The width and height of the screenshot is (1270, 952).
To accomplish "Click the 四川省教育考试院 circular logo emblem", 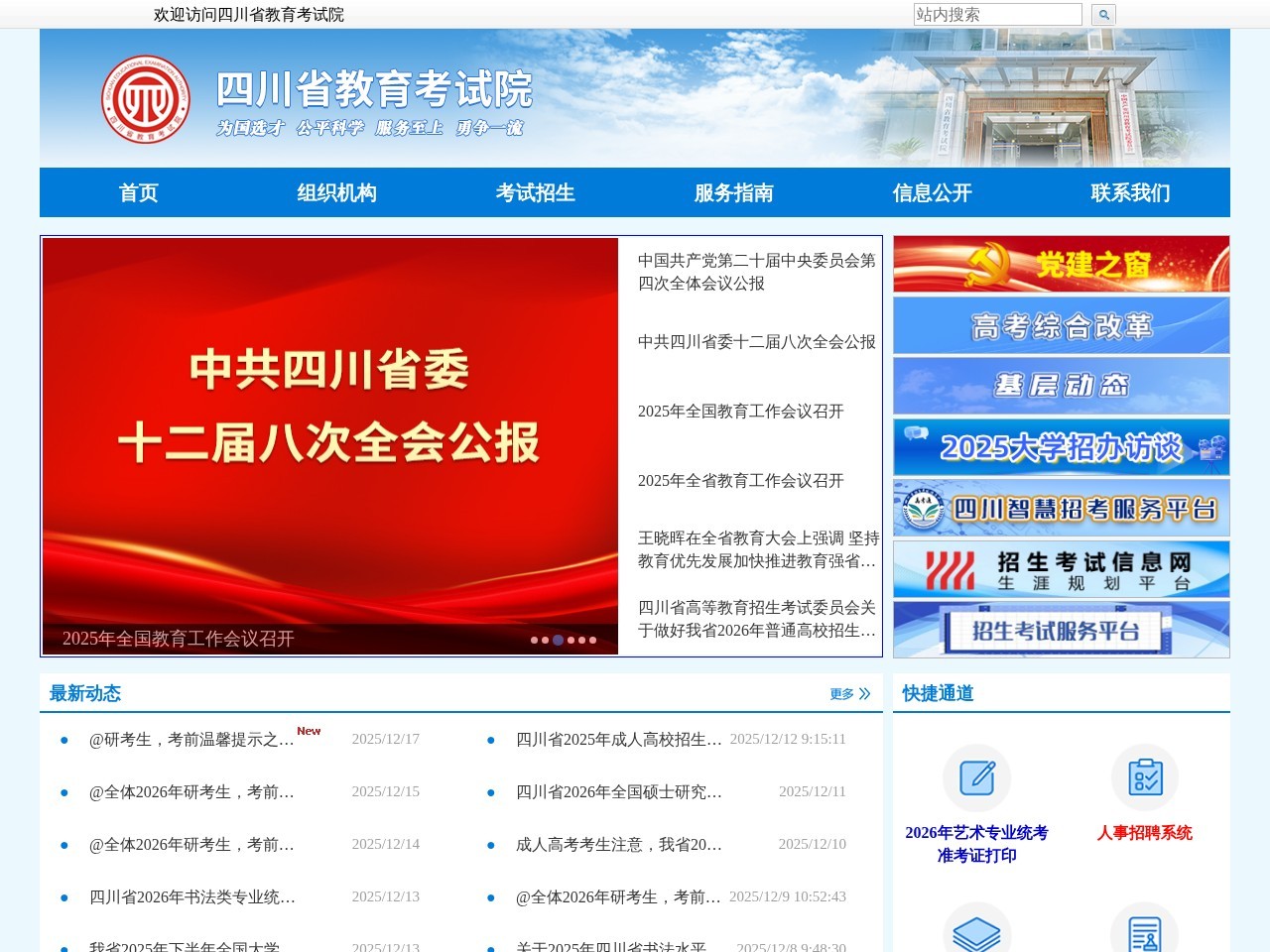I will click(147, 97).
